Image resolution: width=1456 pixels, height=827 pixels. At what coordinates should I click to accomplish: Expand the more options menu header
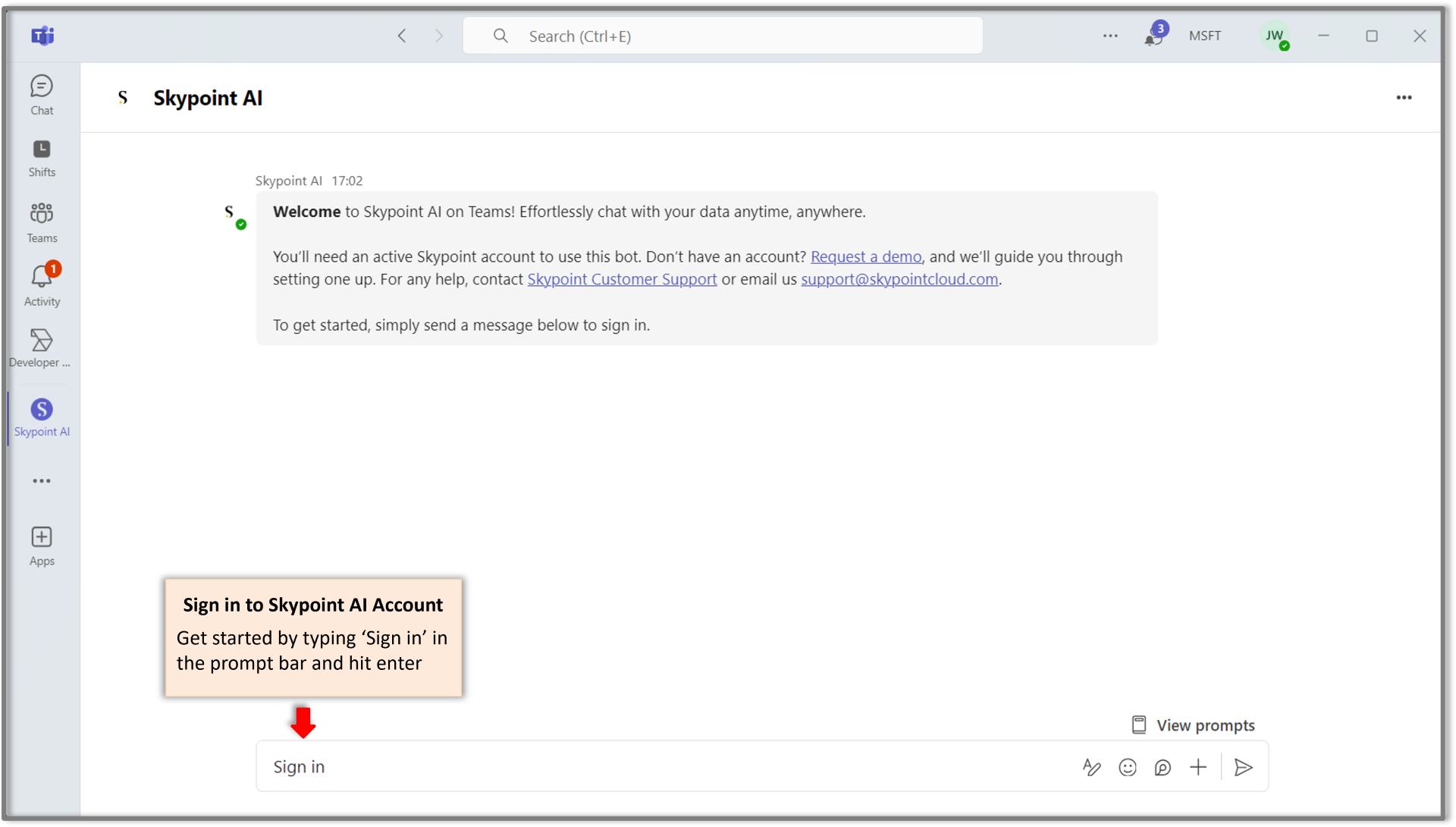[1404, 97]
